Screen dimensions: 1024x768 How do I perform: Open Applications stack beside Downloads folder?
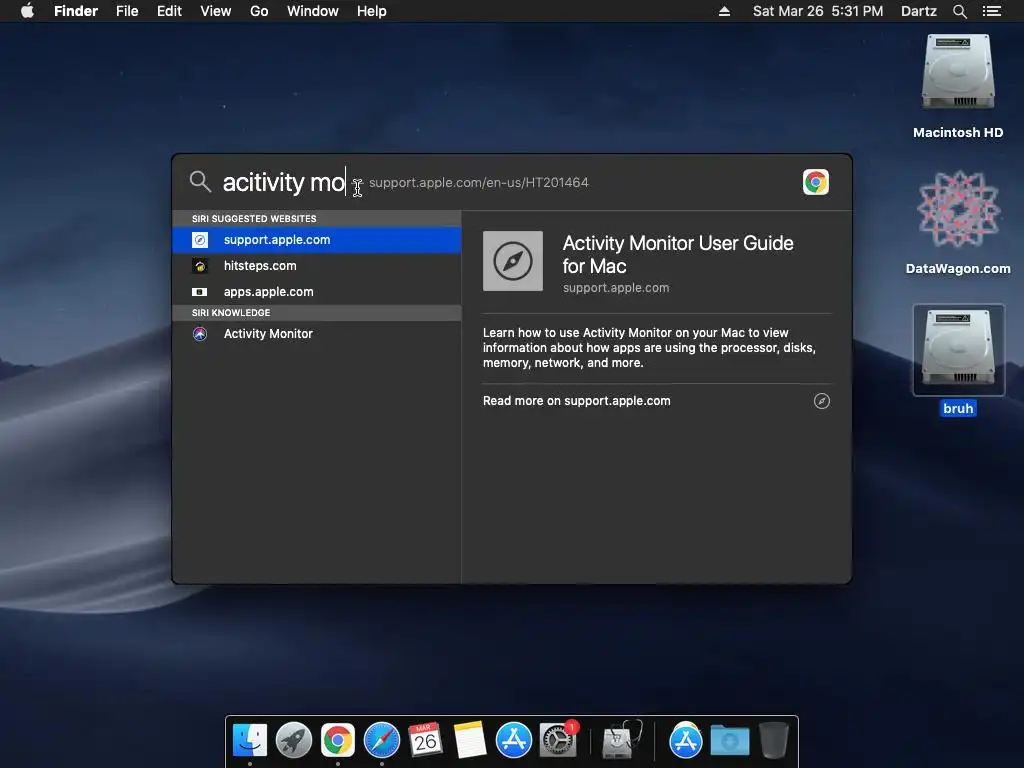pyautogui.click(x=685, y=740)
